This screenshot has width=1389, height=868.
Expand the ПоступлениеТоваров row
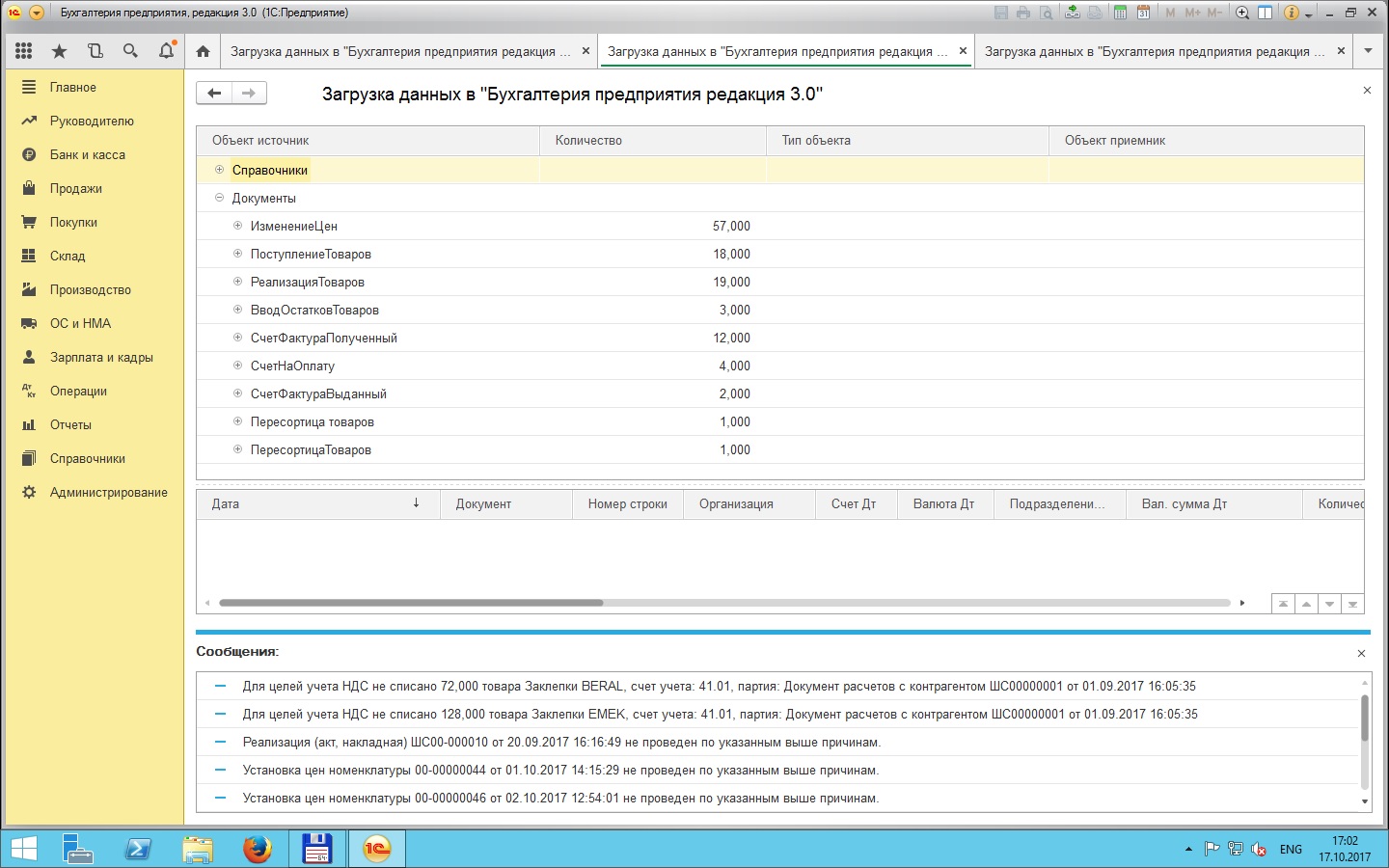237,254
